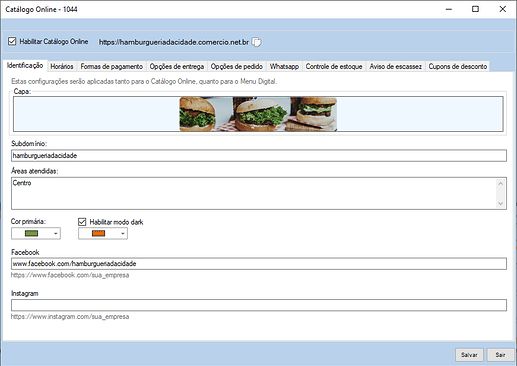Image resolution: width=517 pixels, height=366 pixels.
Task: Open the Controle de estoque tab
Action: point(334,66)
